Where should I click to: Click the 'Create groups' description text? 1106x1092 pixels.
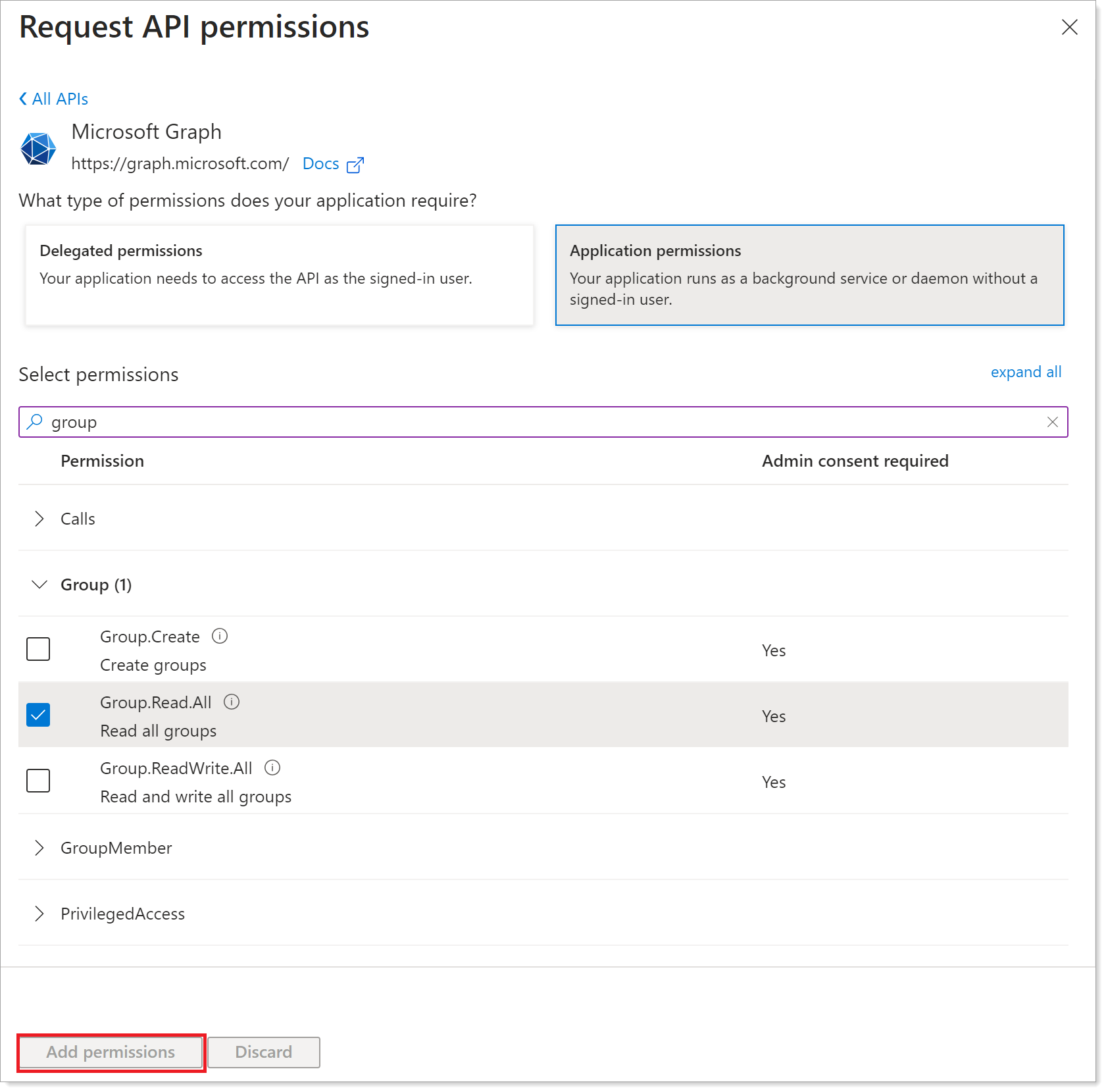pyautogui.click(x=153, y=665)
